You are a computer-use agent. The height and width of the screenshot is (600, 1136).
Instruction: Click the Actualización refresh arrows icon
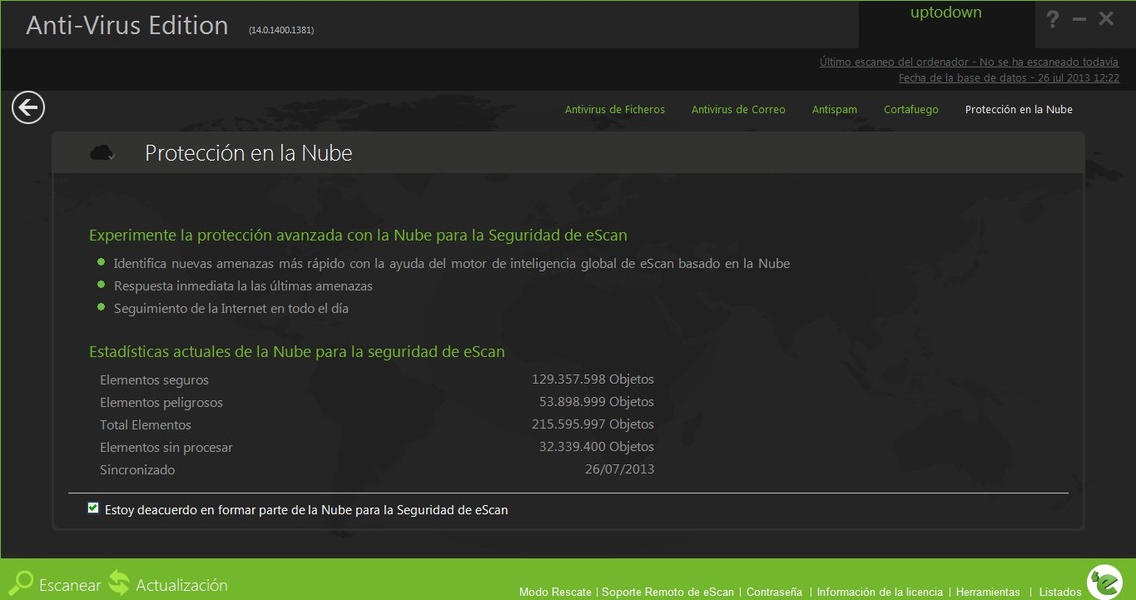pyautogui.click(x=119, y=583)
